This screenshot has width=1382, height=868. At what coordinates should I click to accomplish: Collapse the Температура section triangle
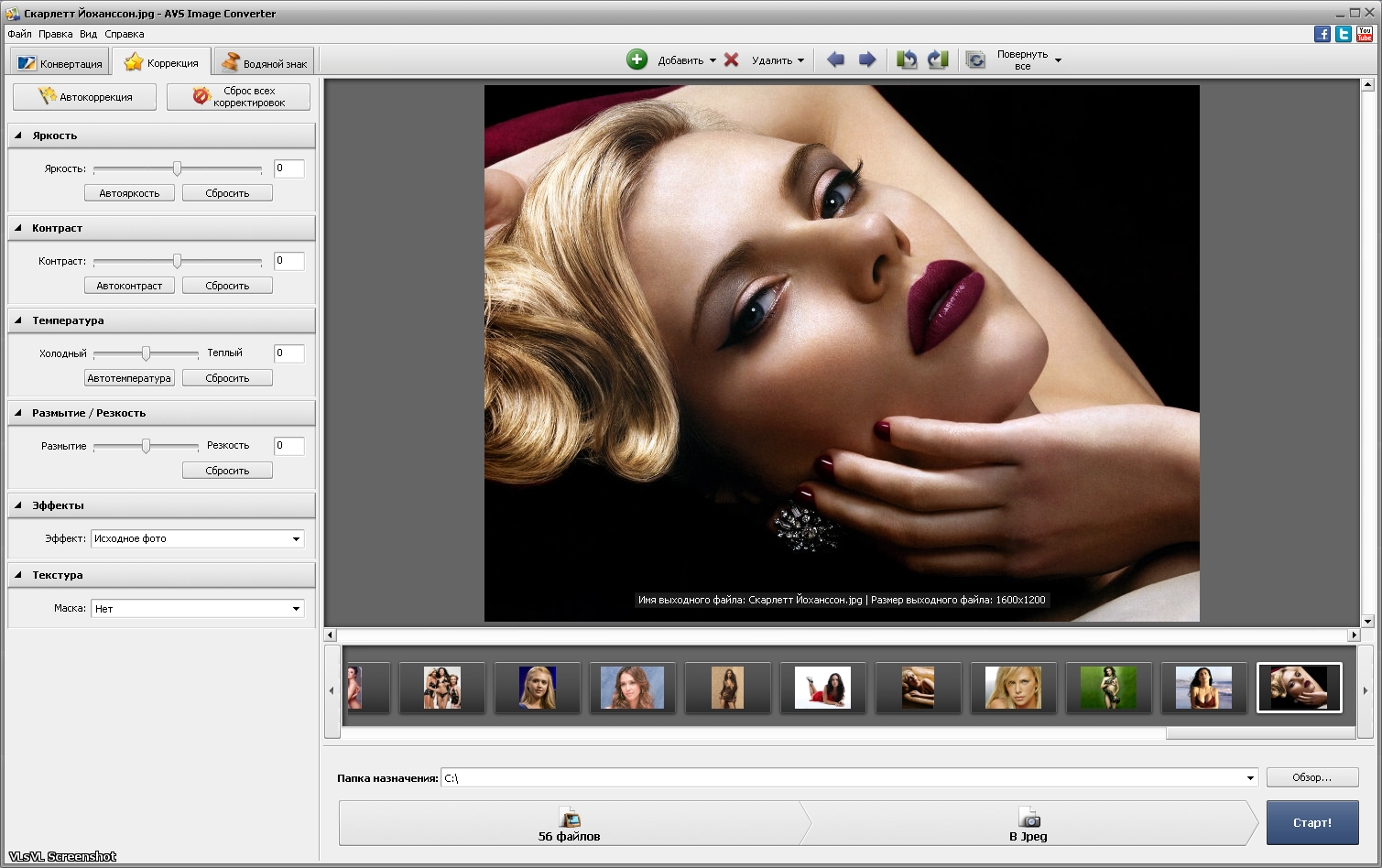pyautogui.click(x=18, y=320)
